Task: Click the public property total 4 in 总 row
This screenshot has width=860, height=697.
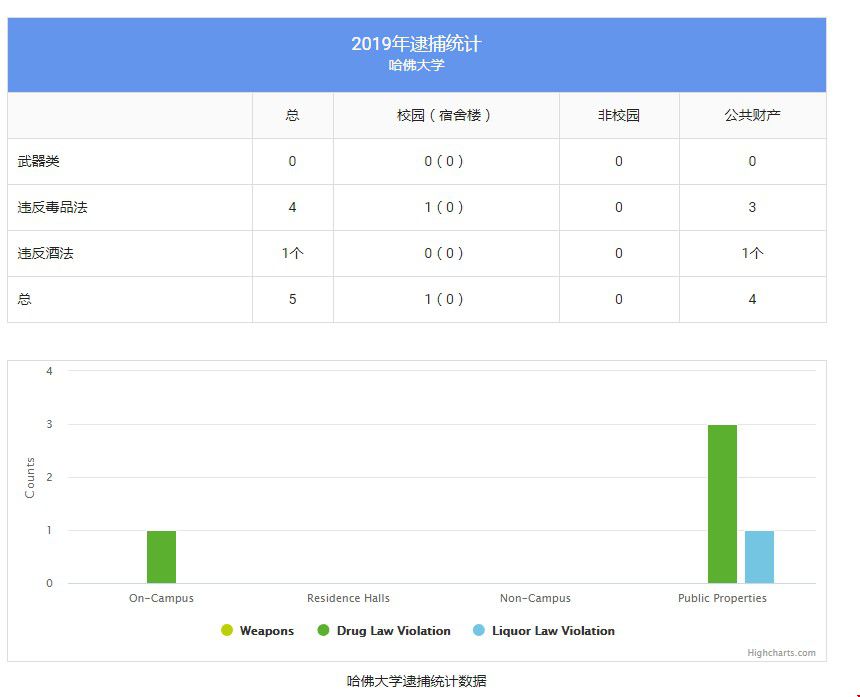Action: click(752, 299)
